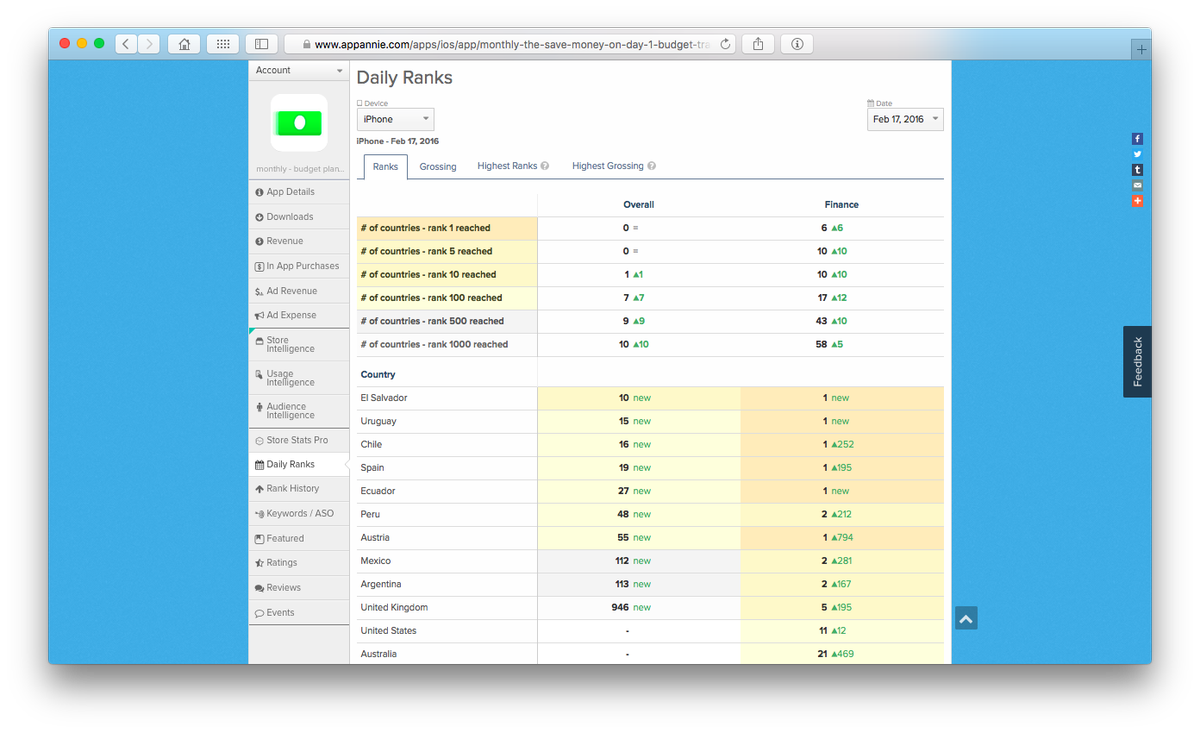This screenshot has width=1200, height=733.
Task: Open Reviews in sidebar
Action: coord(299,588)
